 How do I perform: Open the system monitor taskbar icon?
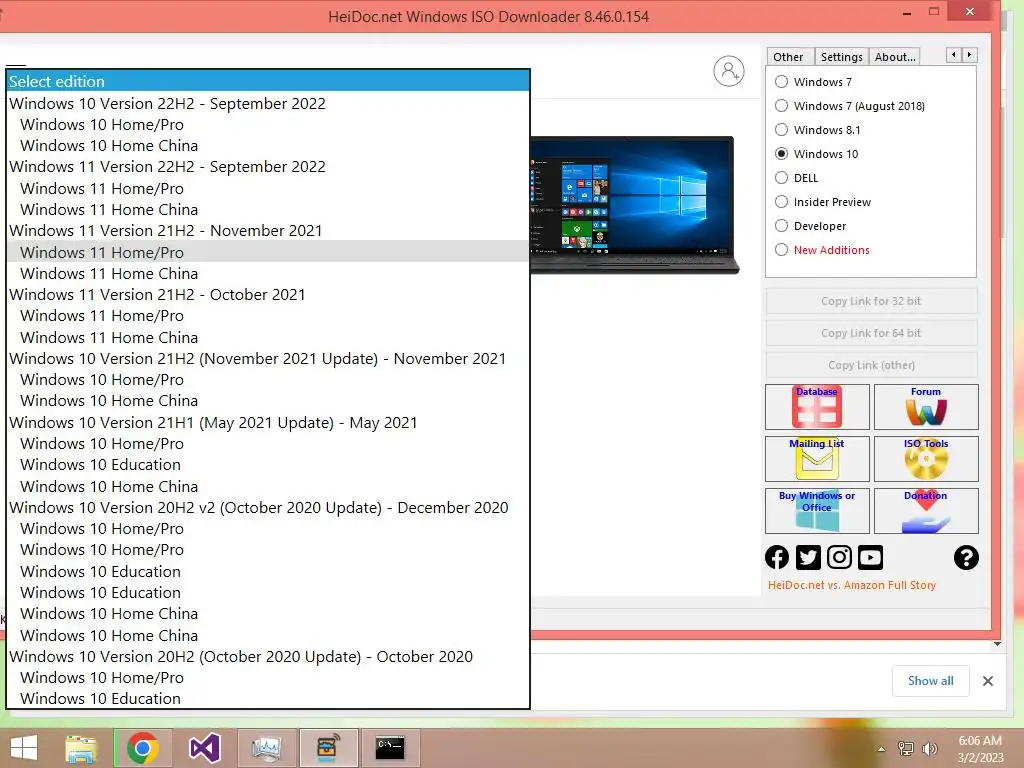click(266, 748)
